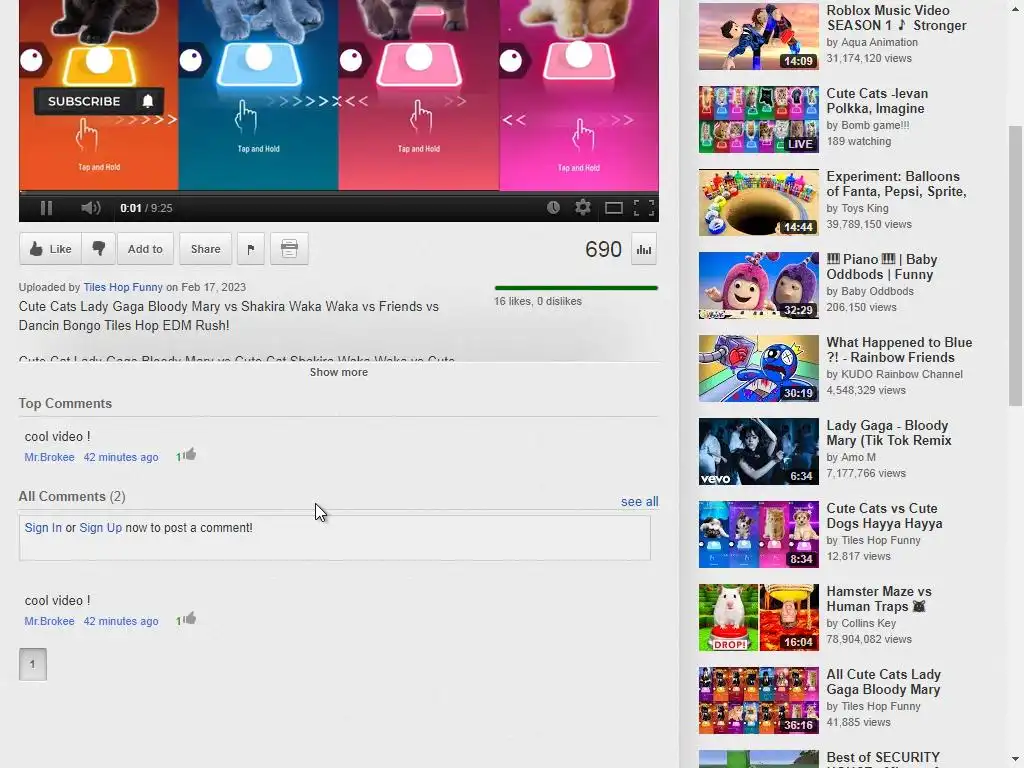Viewport: 1024px width, 768px height.
Task: Switch to theater mode via rectangle icon
Action: tap(613, 208)
